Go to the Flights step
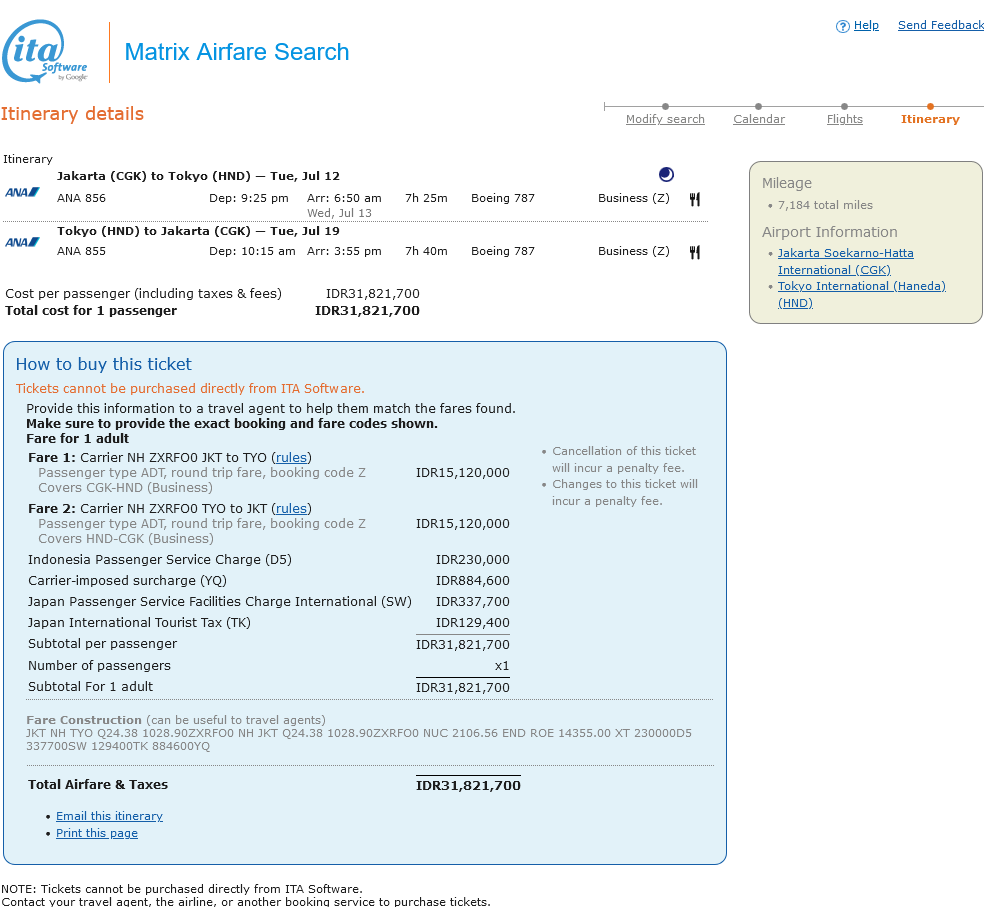984x907 pixels. click(x=845, y=119)
